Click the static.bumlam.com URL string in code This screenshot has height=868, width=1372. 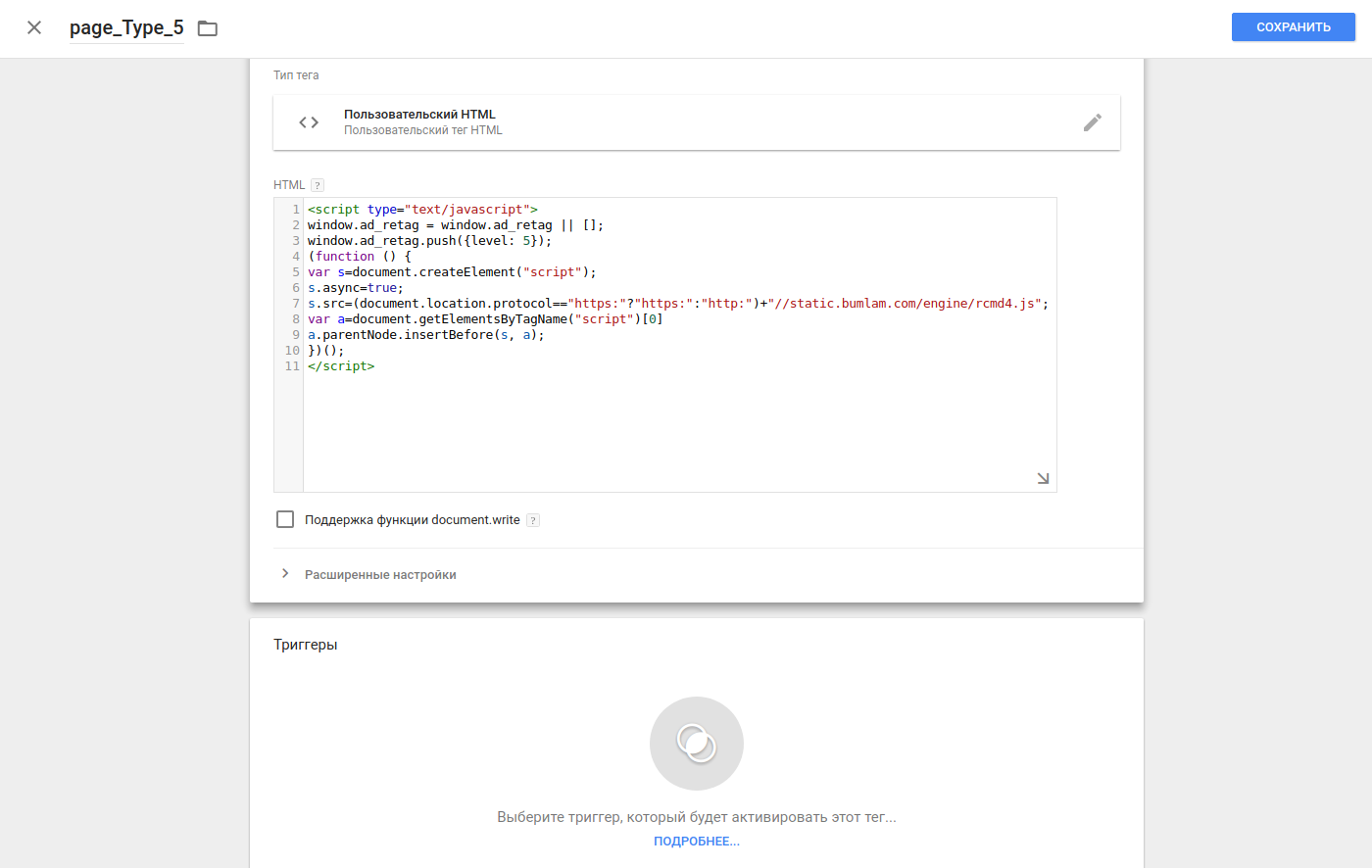pyautogui.click(x=906, y=304)
